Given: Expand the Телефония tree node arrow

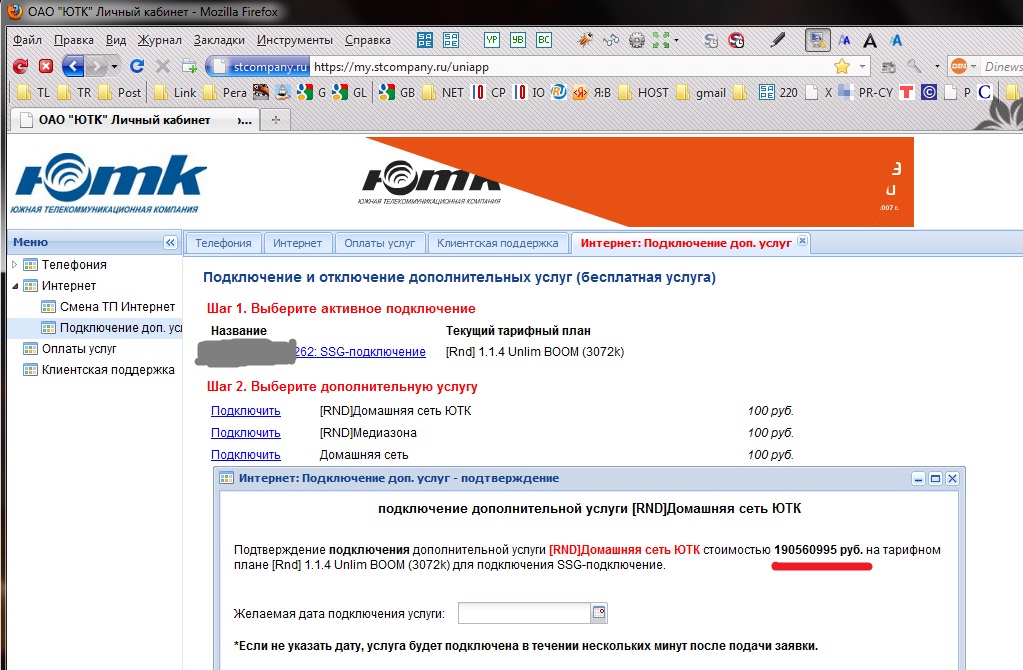Looking at the screenshot, I should (x=15, y=264).
